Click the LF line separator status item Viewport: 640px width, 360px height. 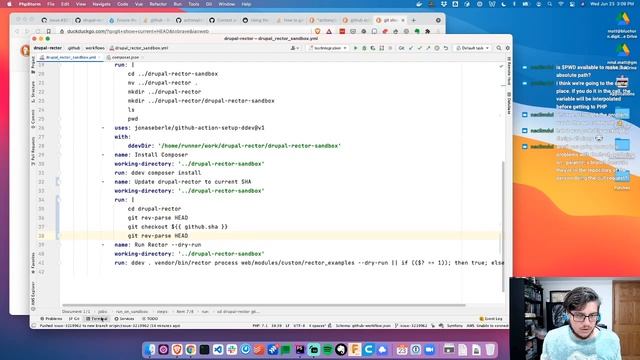pos(287,326)
